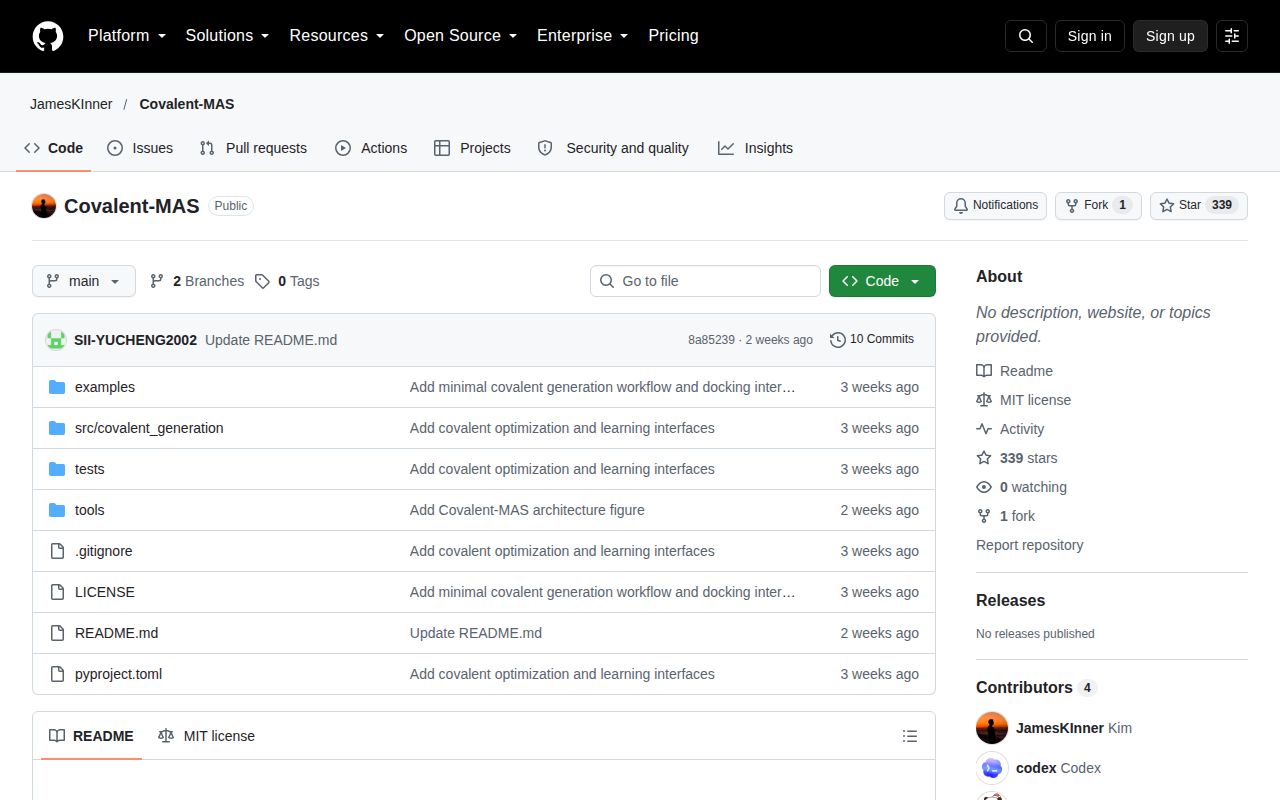Click the SII-YUCHENG2002 commit author avatar
Screen dimensions: 1280x800
[56, 340]
